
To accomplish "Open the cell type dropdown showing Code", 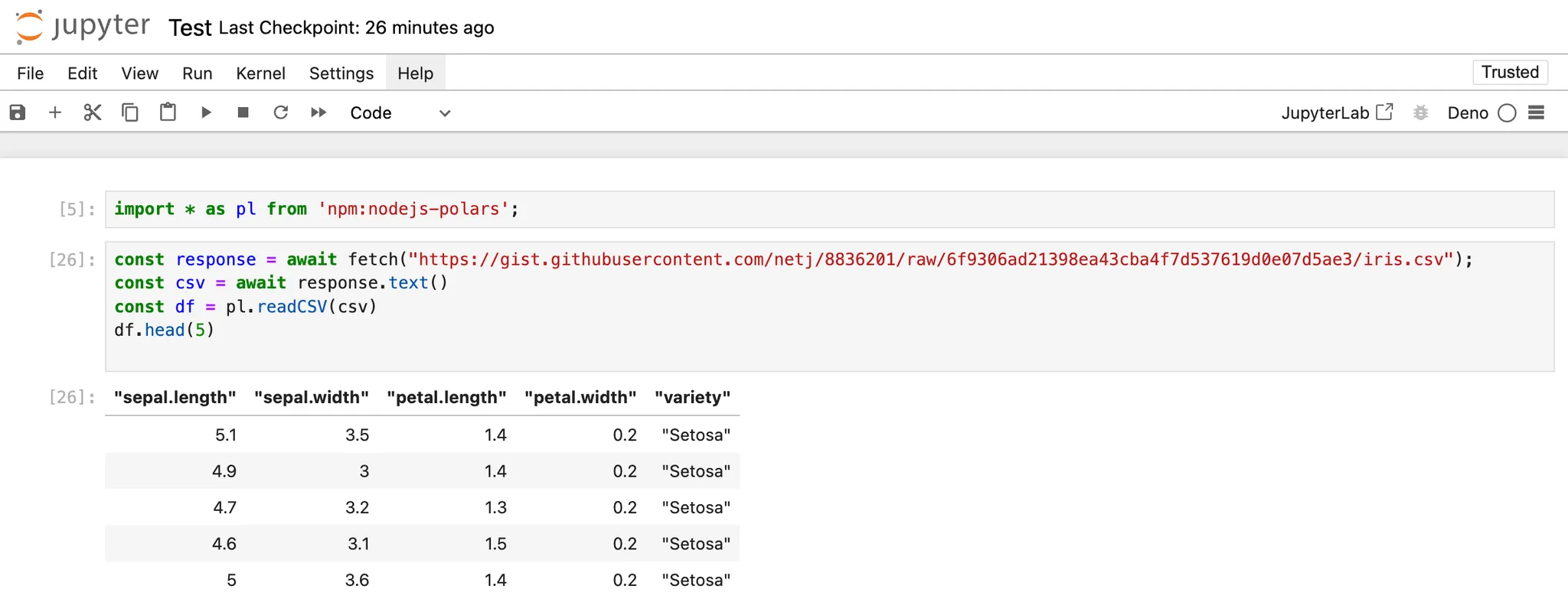I will [400, 112].
